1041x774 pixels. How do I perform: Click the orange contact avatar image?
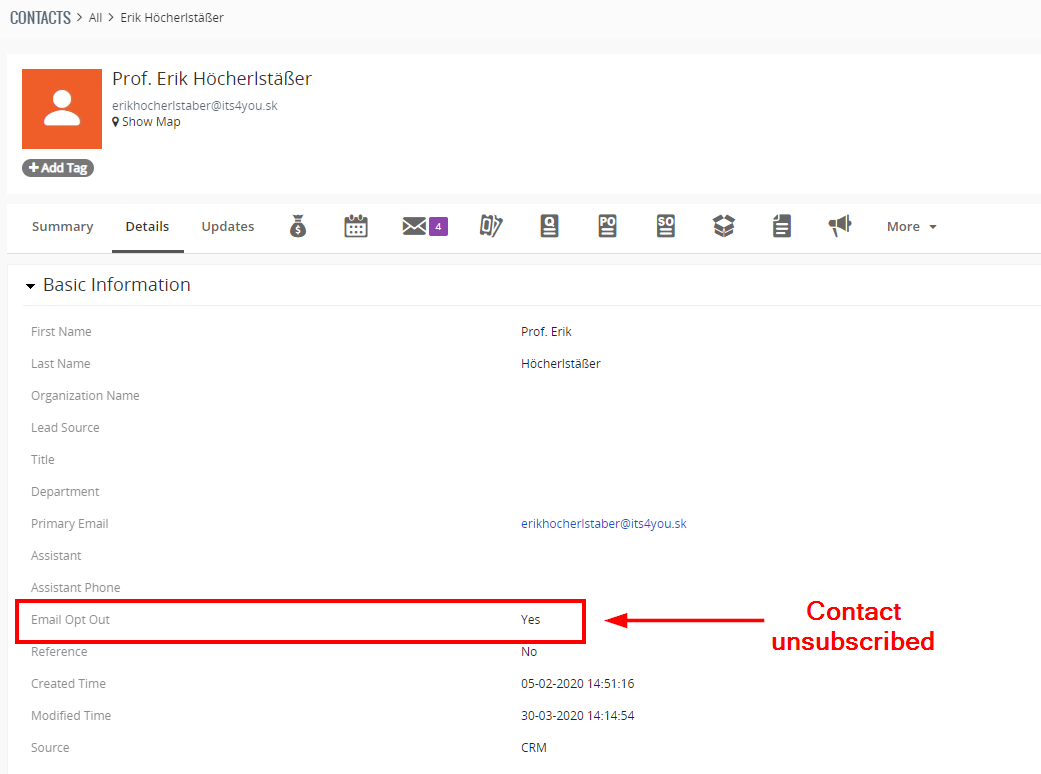click(x=62, y=109)
